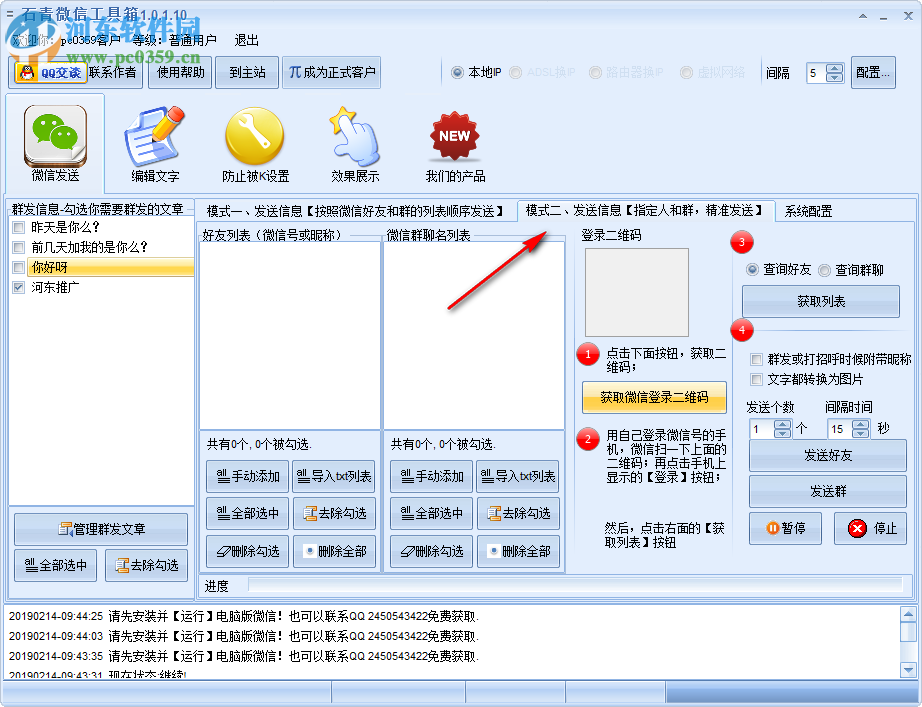Click the 发送个数 up arrow
Image resolution: width=922 pixels, height=707 pixels.
[x=783, y=424]
